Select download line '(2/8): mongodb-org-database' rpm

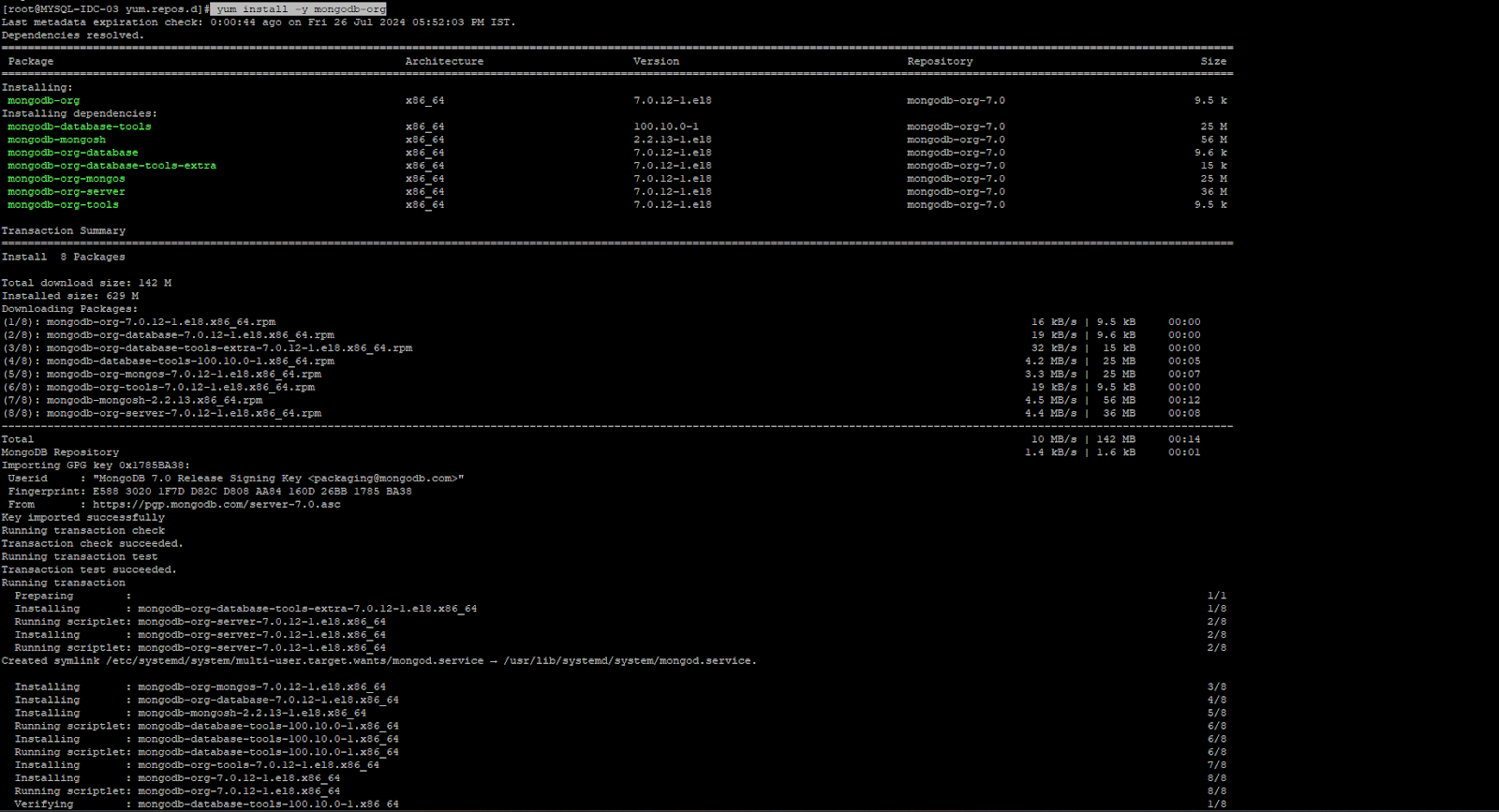tap(169, 335)
